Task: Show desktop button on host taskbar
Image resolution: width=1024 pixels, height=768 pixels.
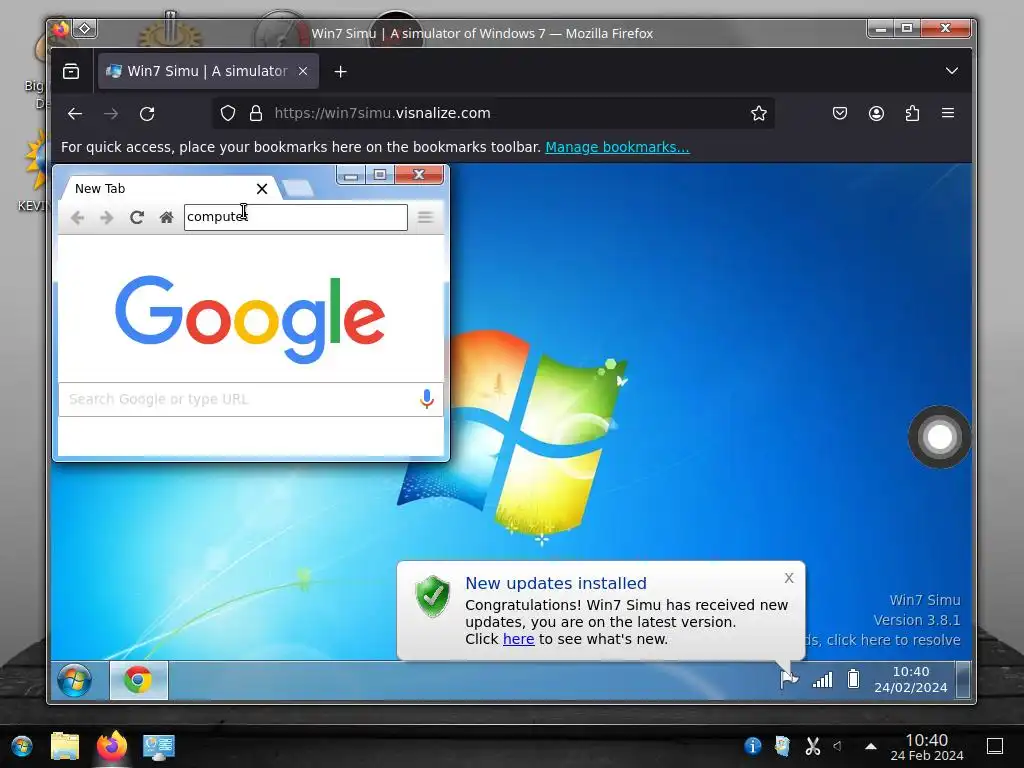Action: coord(995,746)
